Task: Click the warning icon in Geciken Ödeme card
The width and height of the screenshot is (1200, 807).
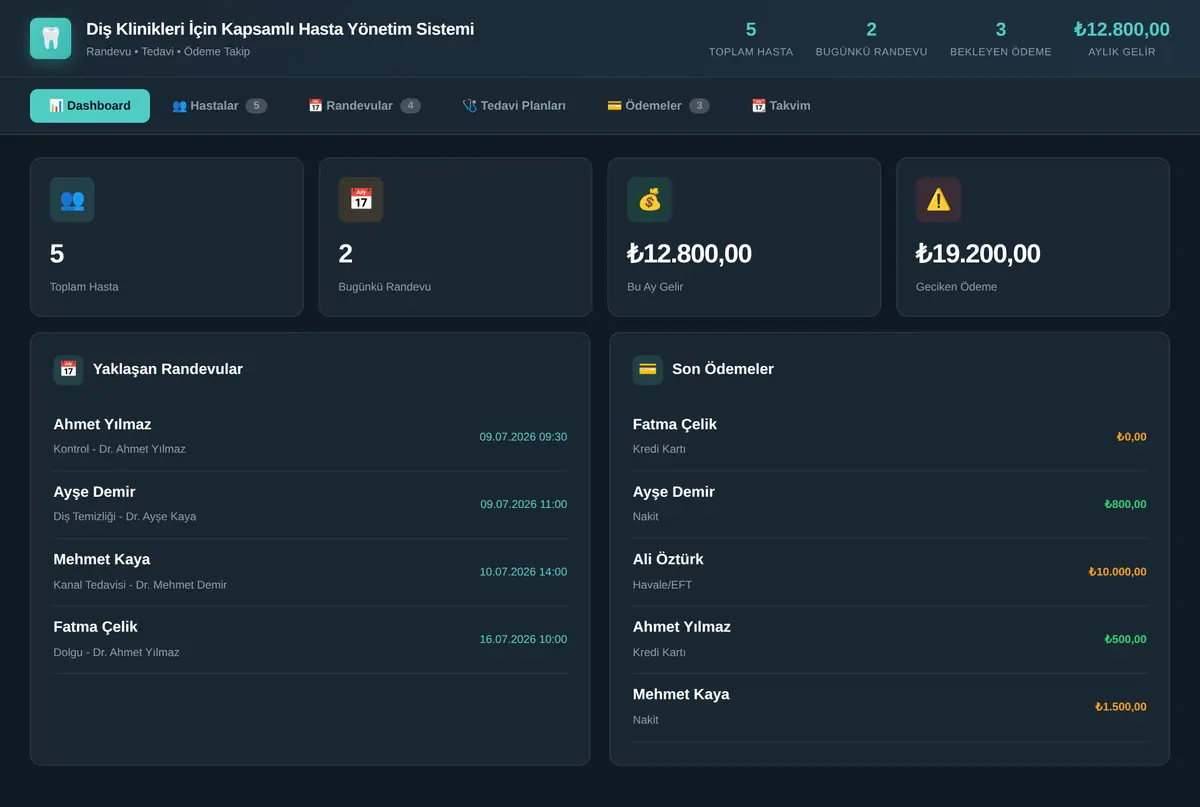Action: [x=939, y=200]
